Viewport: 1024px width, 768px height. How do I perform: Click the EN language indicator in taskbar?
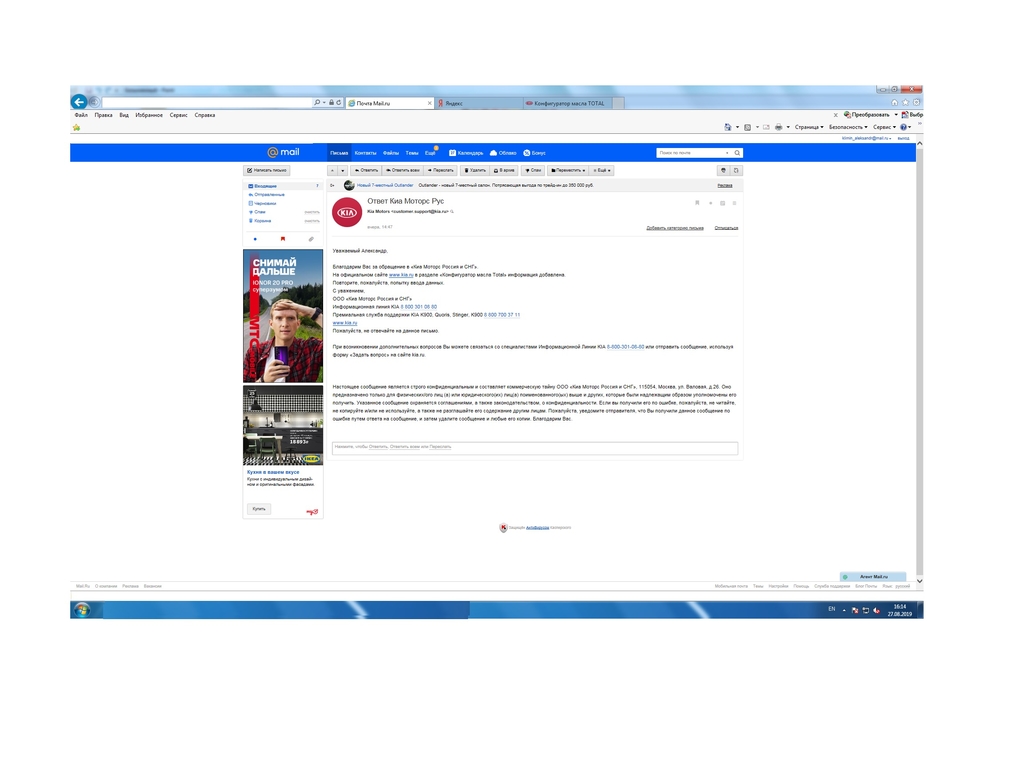coord(831,609)
